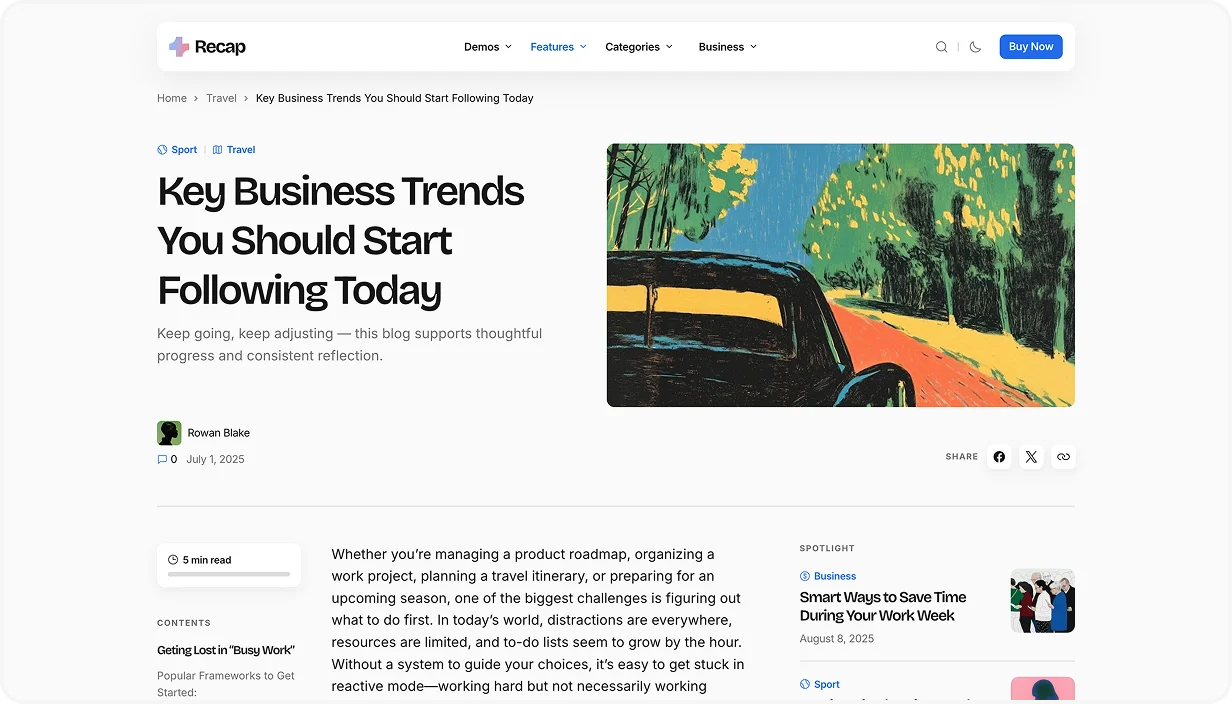Share article on X

tap(1031, 457)
